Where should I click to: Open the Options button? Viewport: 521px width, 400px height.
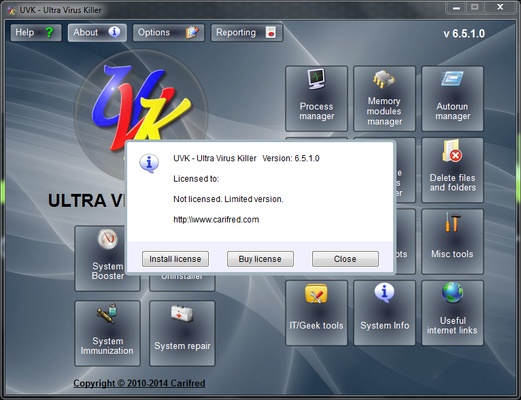tap(168, 33)
